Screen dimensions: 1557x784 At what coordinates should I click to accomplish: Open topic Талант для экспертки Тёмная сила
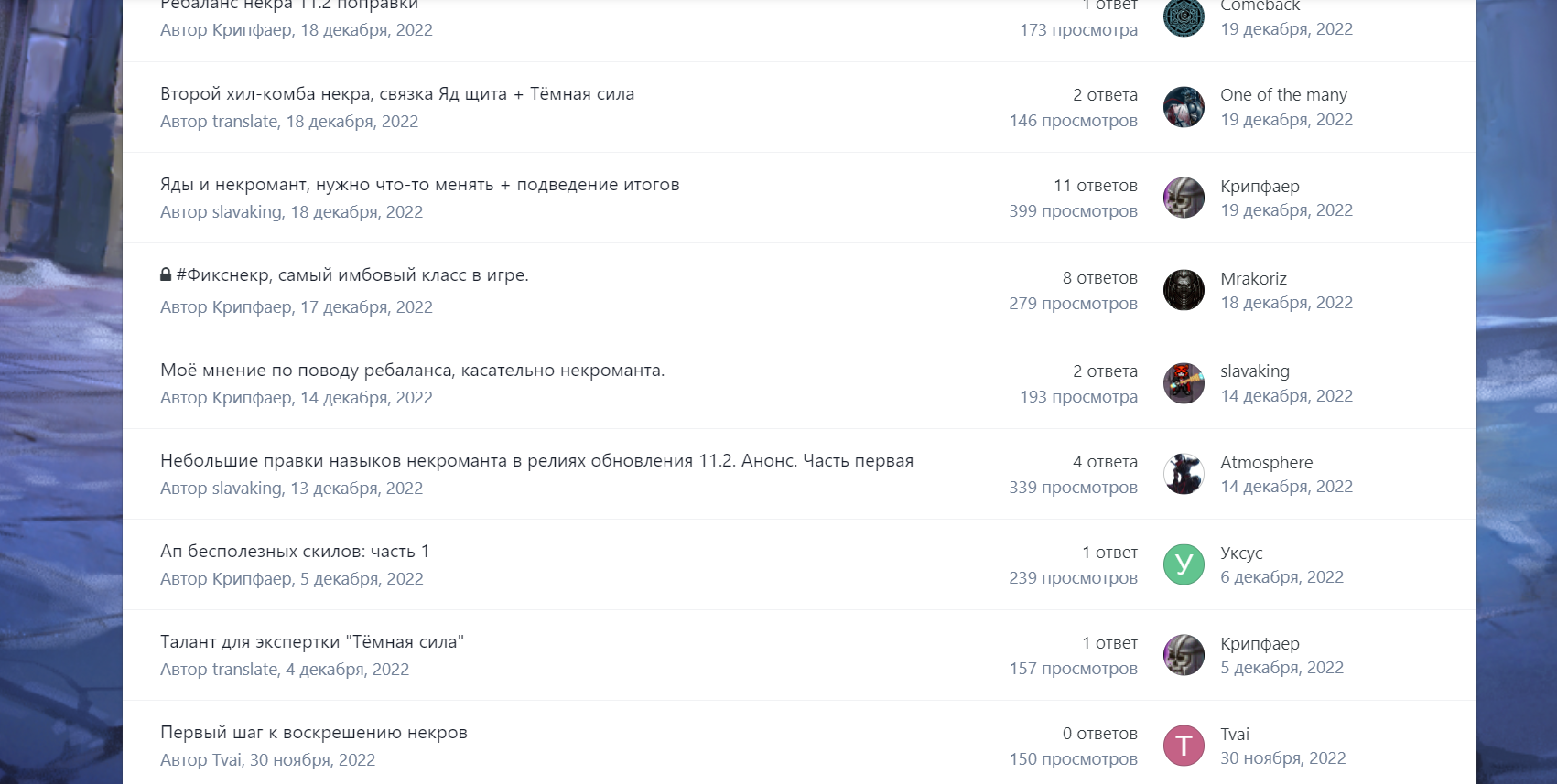click(312, 642)
